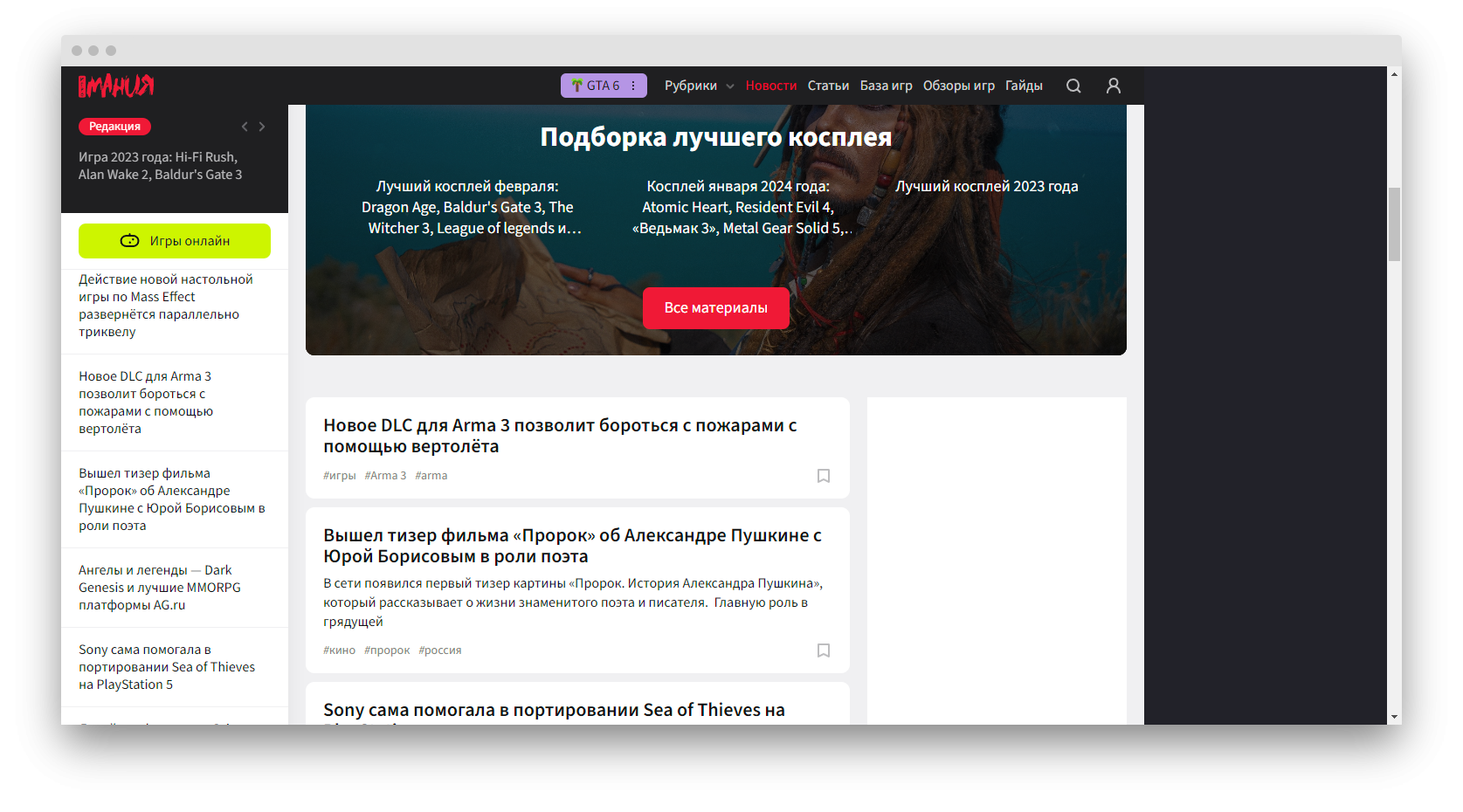Expand the Рубрики dropdown chevron
Image resolution: width=1463 pixels, height=812 pixels.
click(729, 85)
